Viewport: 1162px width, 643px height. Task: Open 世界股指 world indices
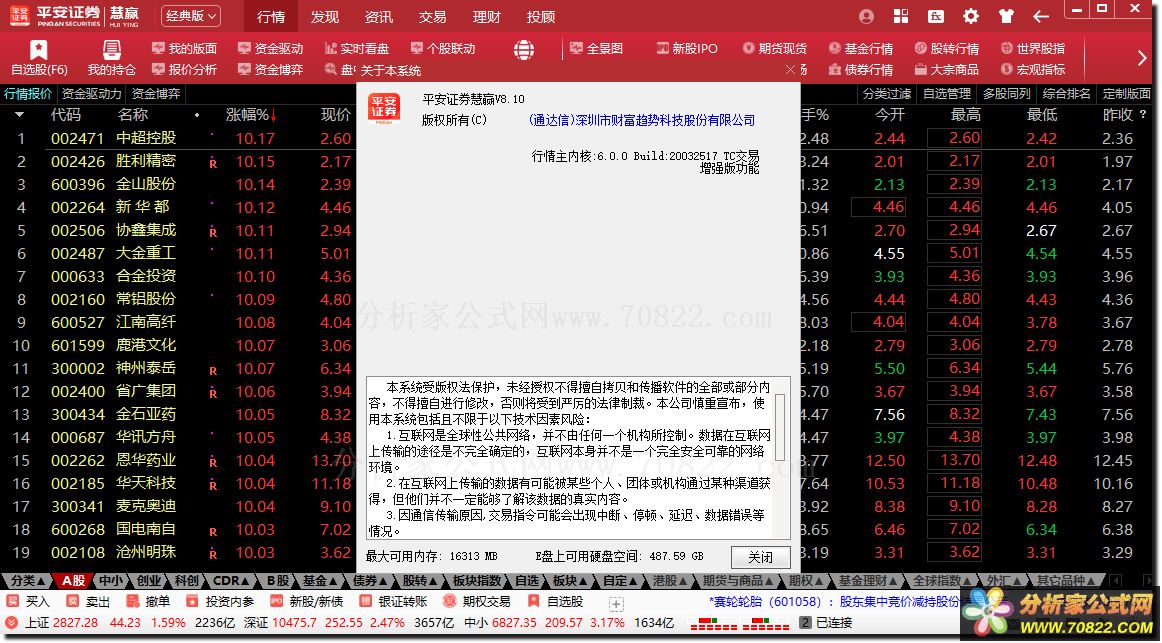tap(1033, 48)
